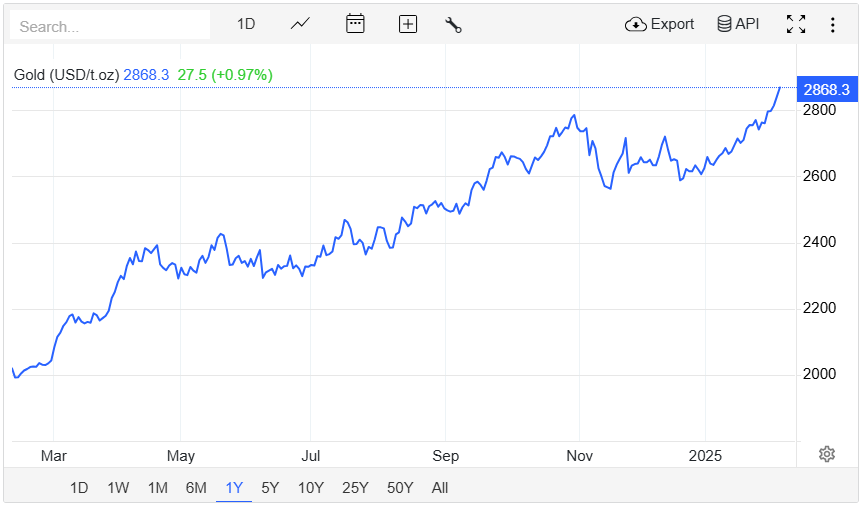Click the chart type line icon

[x=300, y=24]
